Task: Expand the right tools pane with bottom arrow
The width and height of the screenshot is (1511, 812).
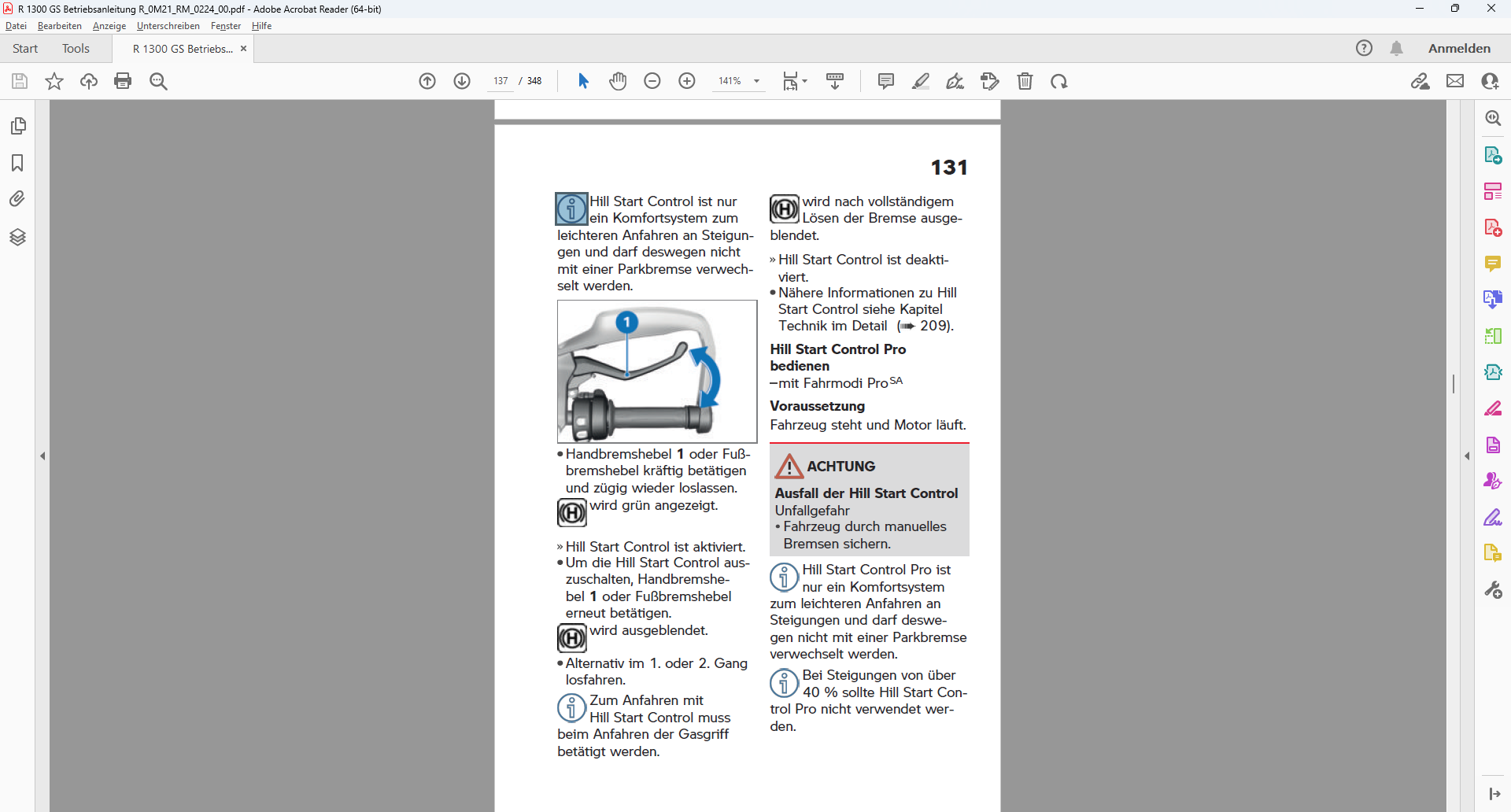Action: [x=1494, y=794]
